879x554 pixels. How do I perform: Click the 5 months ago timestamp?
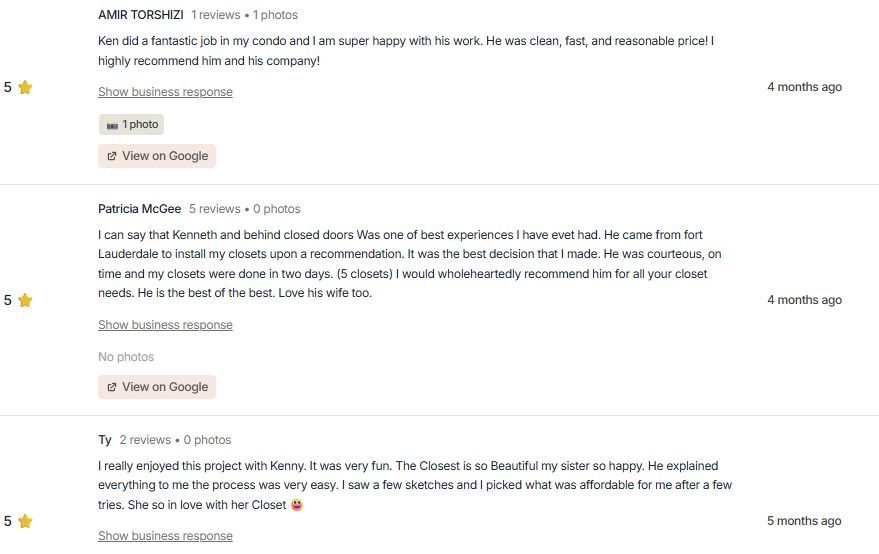coord(804,521)
